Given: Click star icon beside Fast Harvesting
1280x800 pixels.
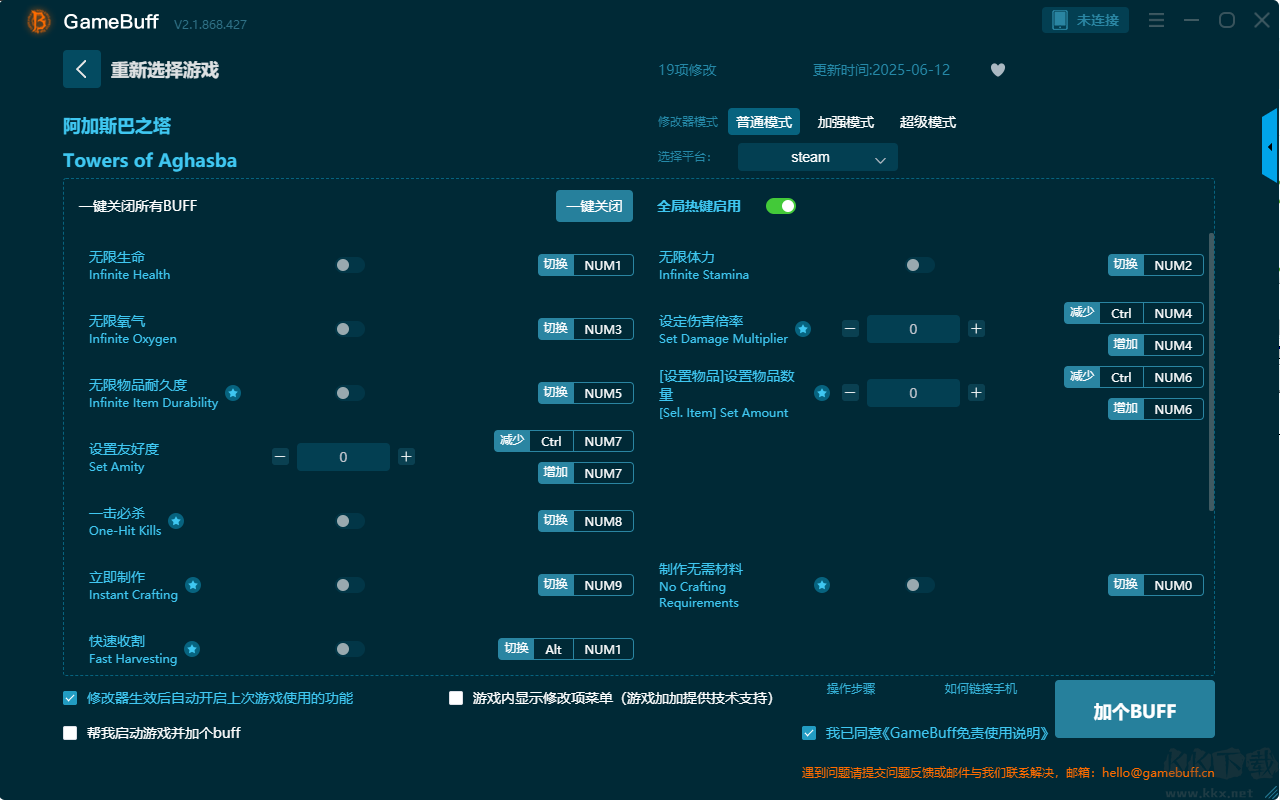Looking at the screenshot, I should click(x=192, y=649).
